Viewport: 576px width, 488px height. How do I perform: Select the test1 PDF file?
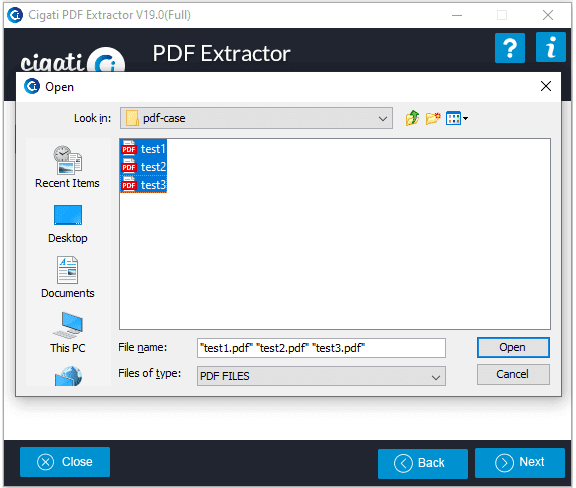pos(144,149)
